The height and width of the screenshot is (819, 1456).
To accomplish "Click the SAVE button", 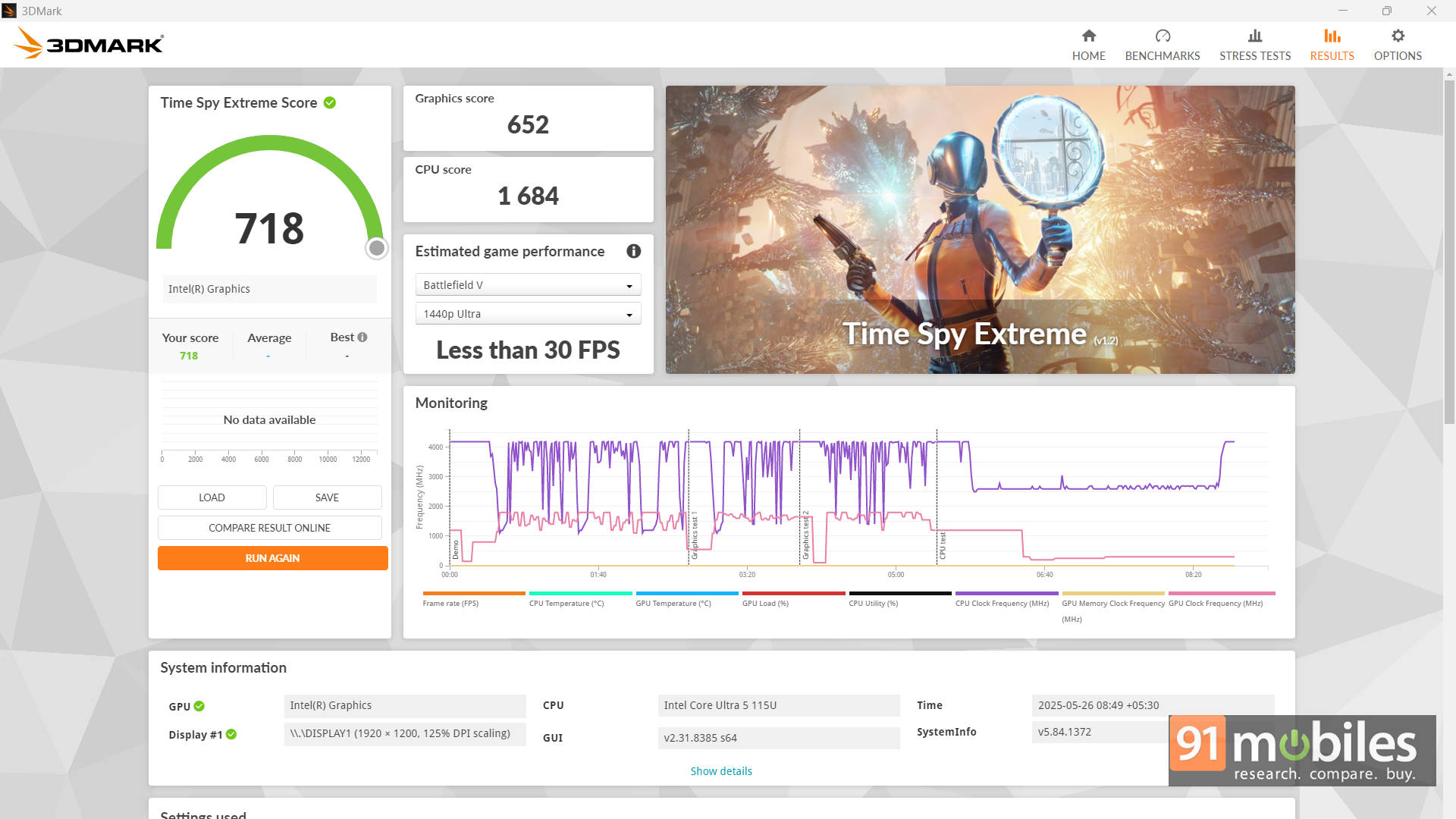I will click(x=327, y=497).
